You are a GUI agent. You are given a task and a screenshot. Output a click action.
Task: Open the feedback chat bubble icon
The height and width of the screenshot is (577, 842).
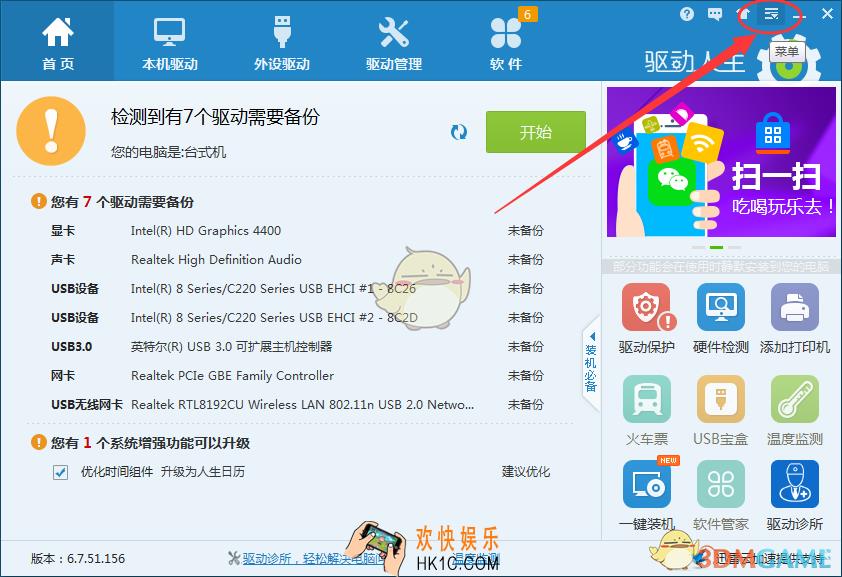[x=715, y=14]
